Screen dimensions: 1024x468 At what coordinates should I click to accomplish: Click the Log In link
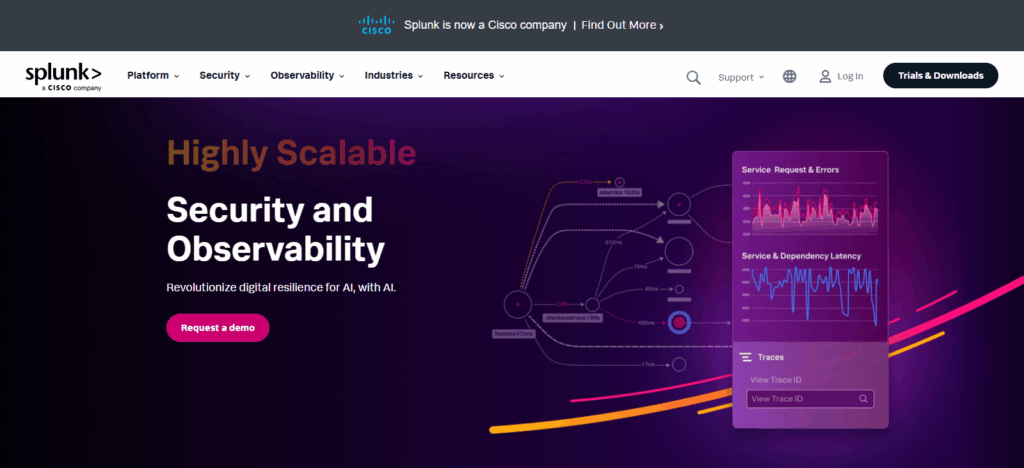850,76
